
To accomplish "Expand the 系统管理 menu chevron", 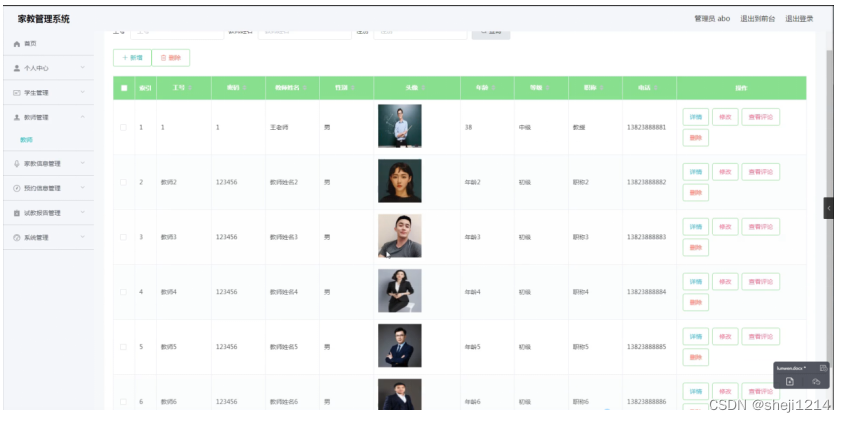I will tap(82, 238).
